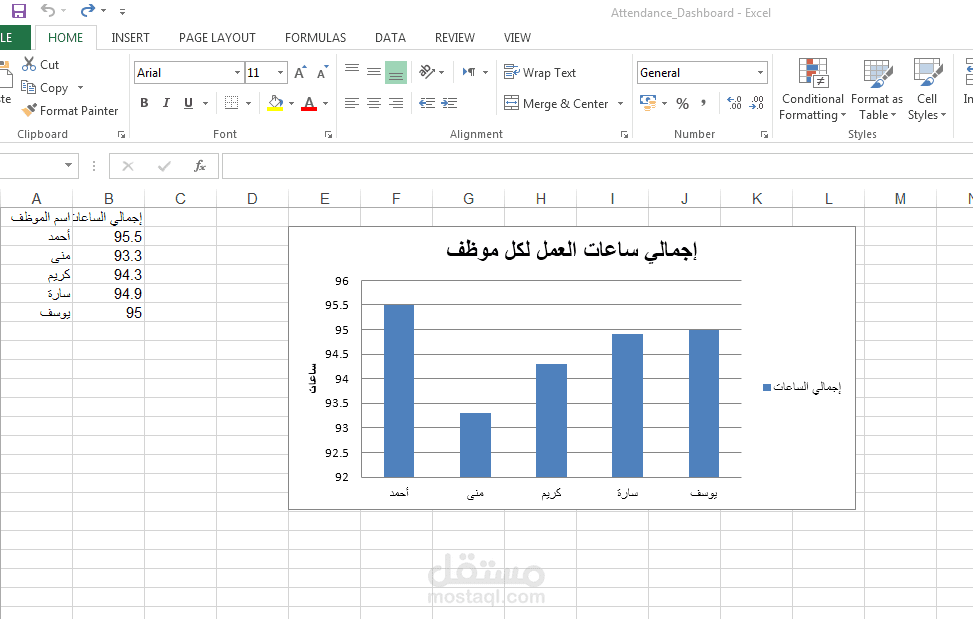Toggle the highlighted Bottom Align button
The width and height of the screenshot is (973, 619).
396,72
